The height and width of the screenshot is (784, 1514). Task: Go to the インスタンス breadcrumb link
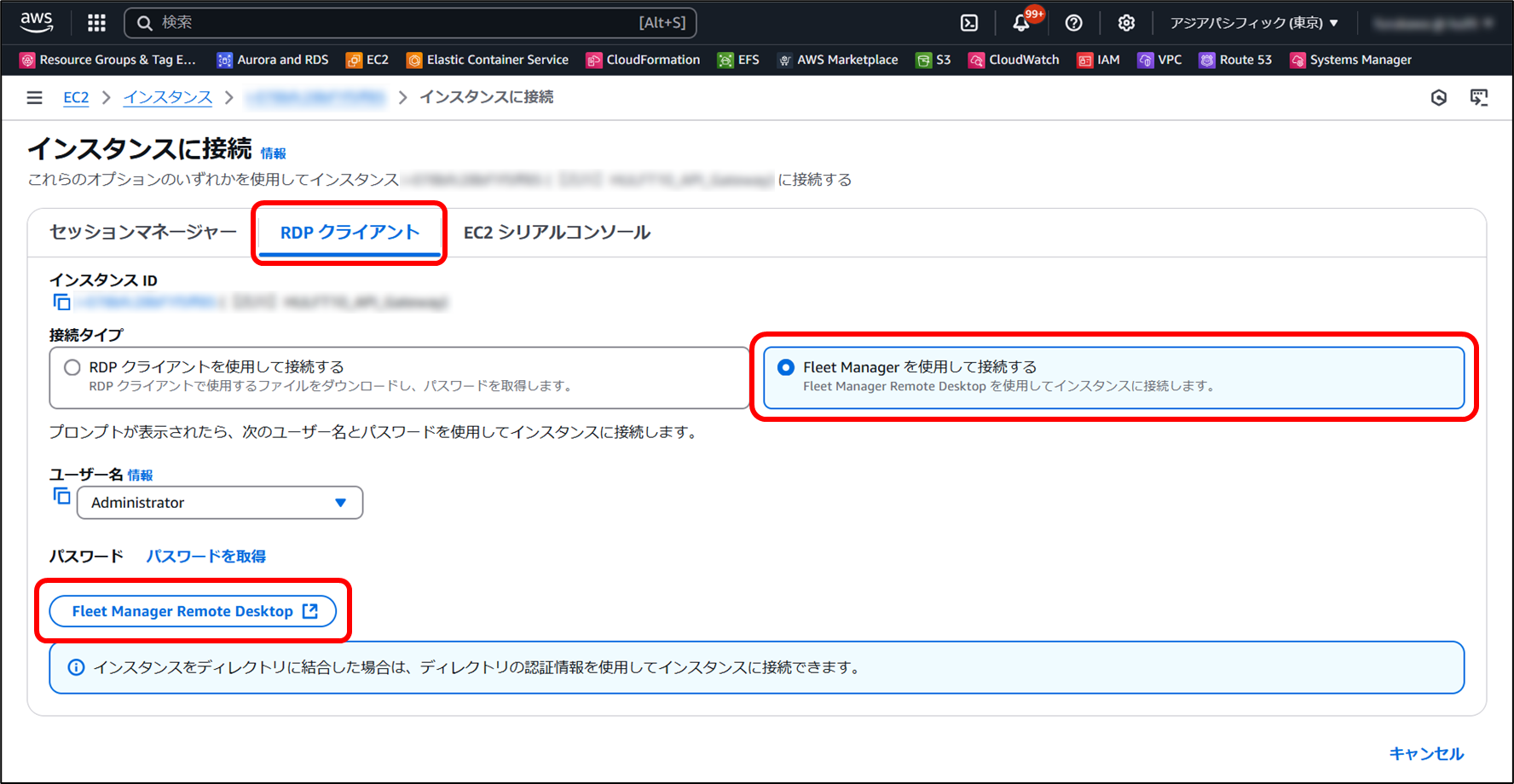click(x=168, y=97)
